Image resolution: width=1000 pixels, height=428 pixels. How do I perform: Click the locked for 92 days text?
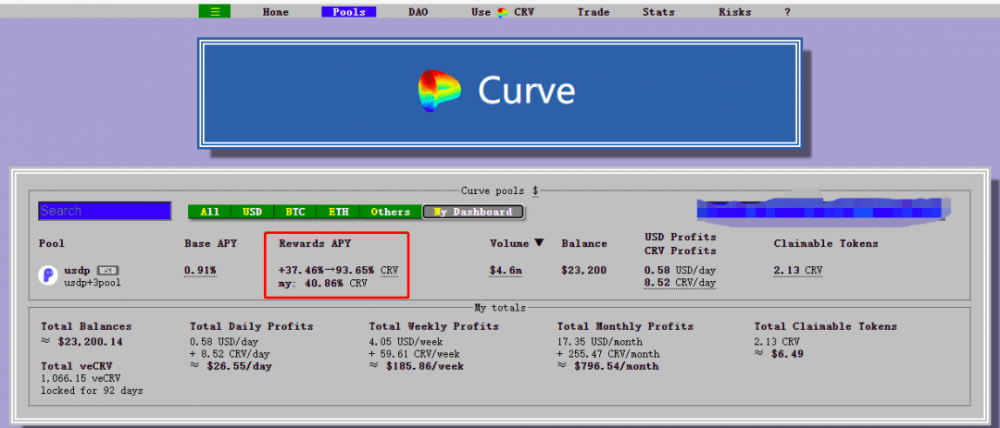tap(92, 390)
